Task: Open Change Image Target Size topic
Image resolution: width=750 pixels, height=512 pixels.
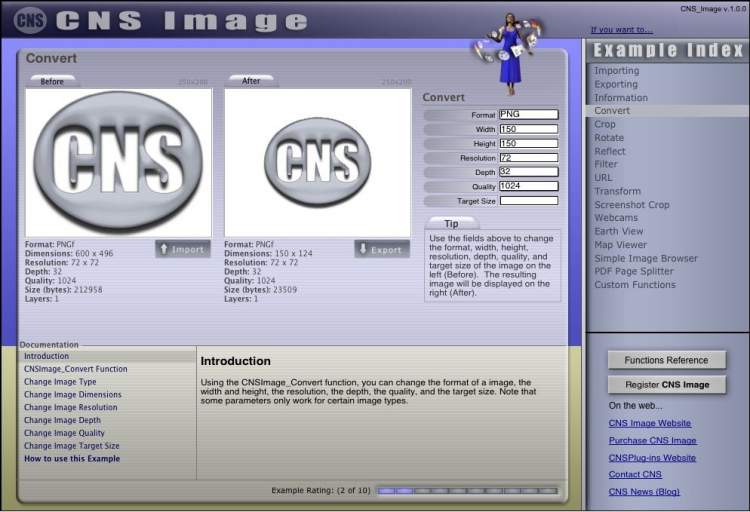Action: [72, 446]
